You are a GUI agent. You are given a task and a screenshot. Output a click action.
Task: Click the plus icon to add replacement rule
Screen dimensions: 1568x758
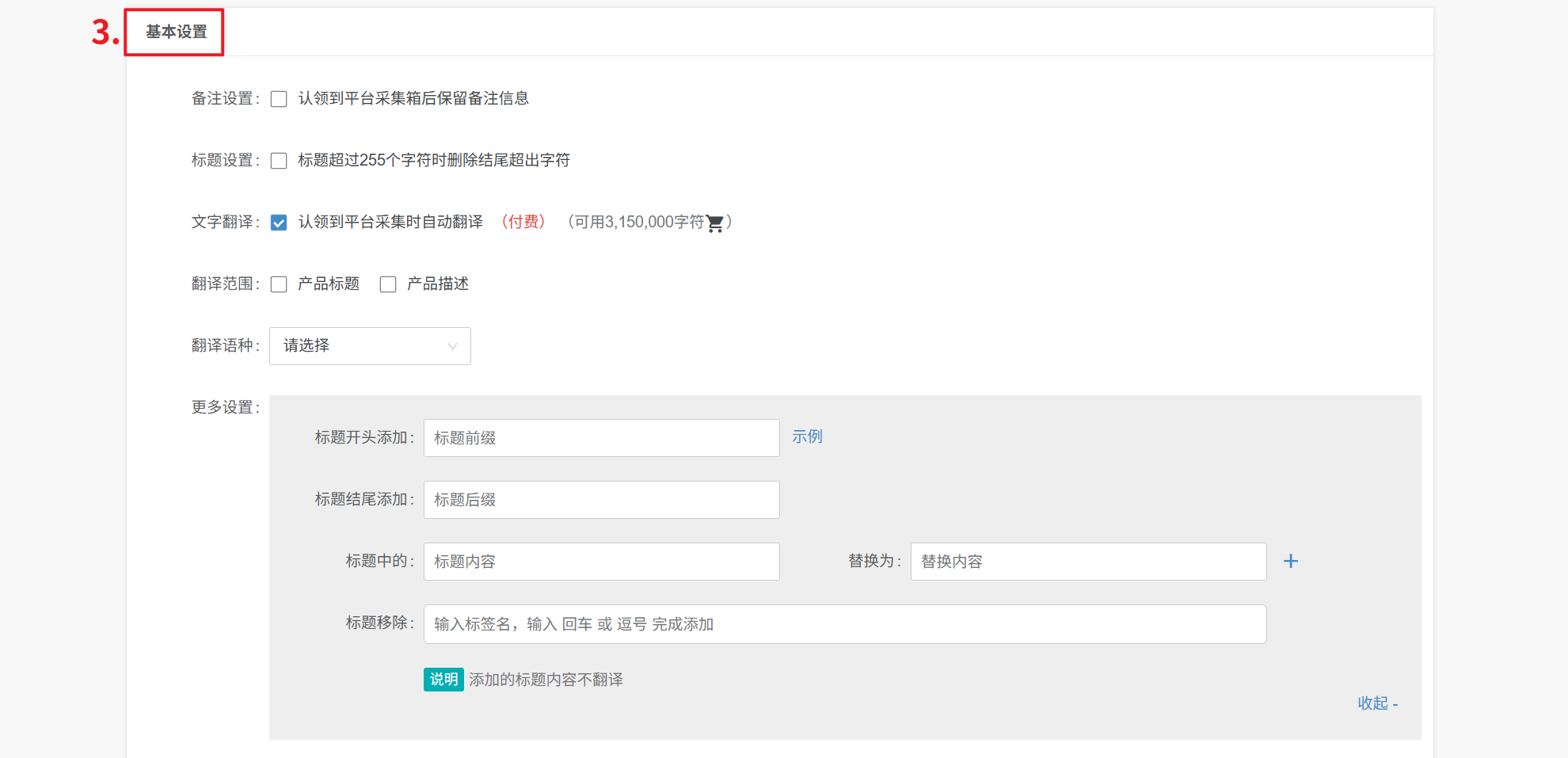pyautogui.click(x=1290, y=562)
